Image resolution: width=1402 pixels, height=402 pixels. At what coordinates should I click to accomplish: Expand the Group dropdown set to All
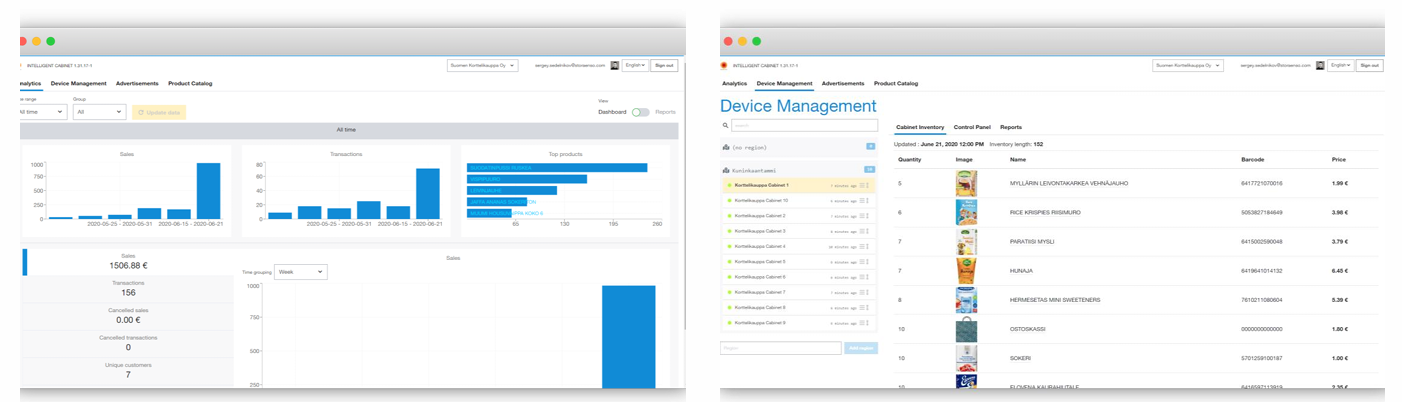coord(99,112)
